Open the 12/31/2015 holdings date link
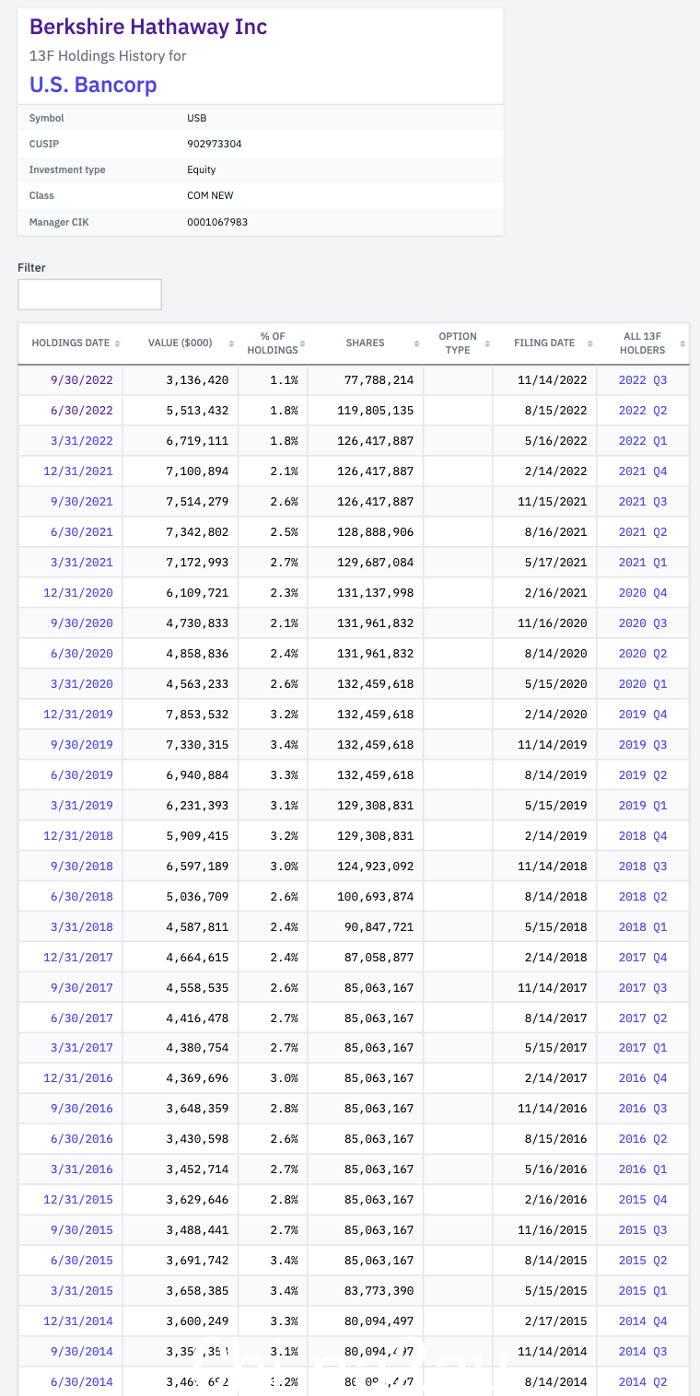 (78, 1199)
